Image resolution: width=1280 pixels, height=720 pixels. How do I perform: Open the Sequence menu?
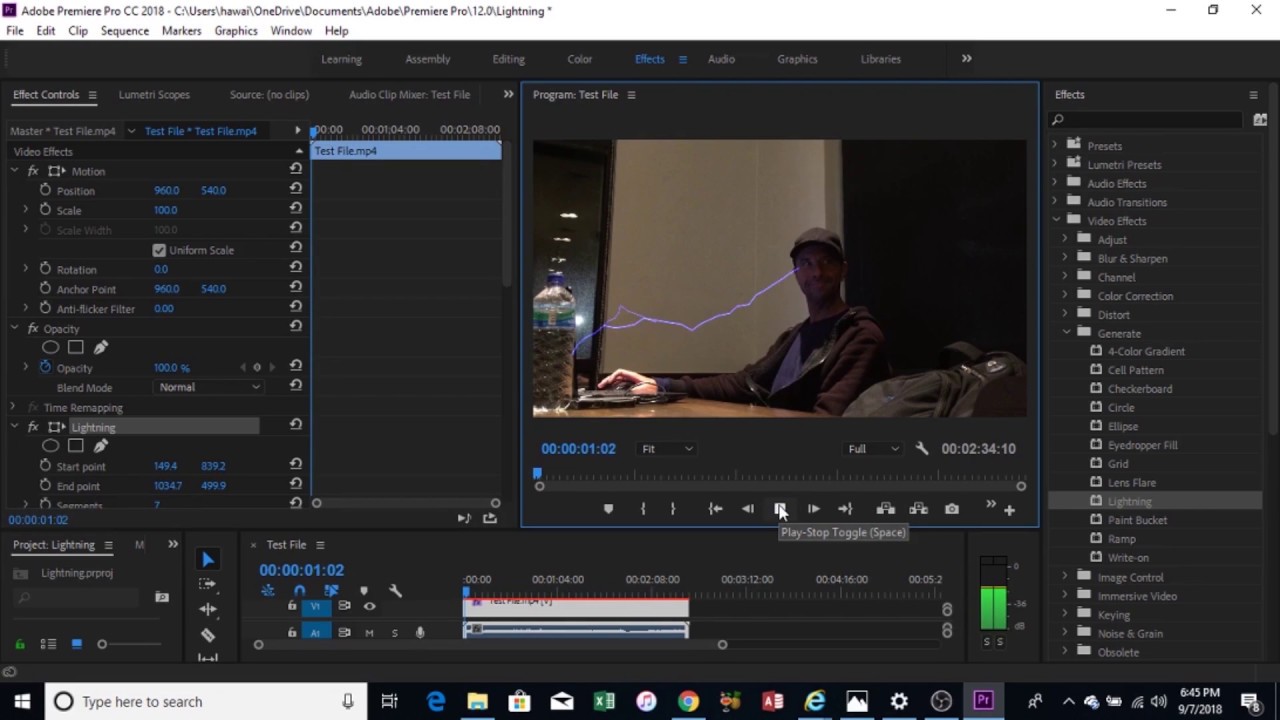click(125, 31)
